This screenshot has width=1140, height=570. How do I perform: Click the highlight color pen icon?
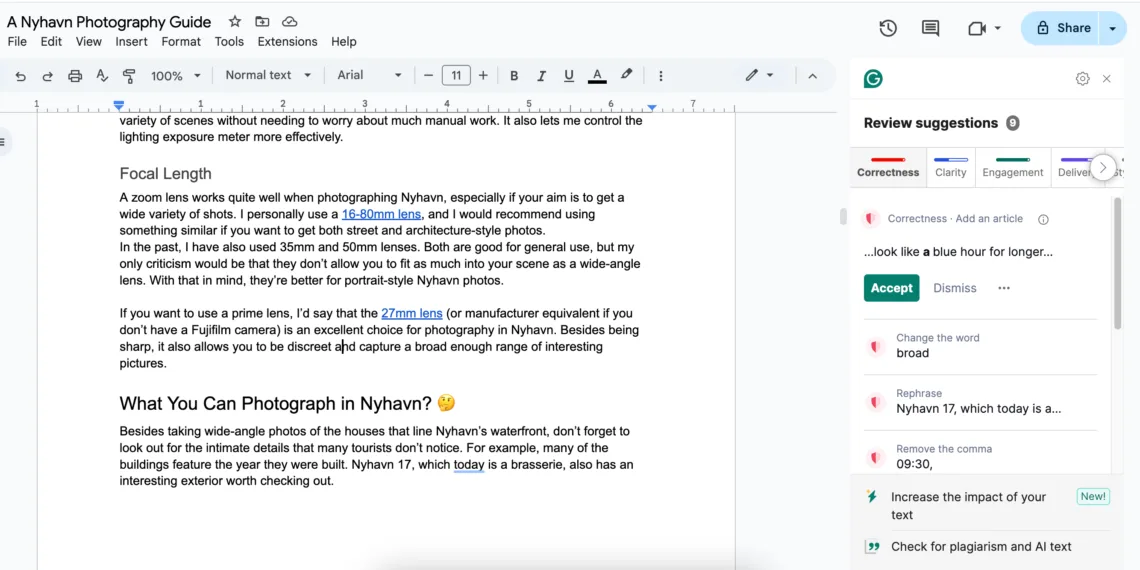click(x=626, y=75)
